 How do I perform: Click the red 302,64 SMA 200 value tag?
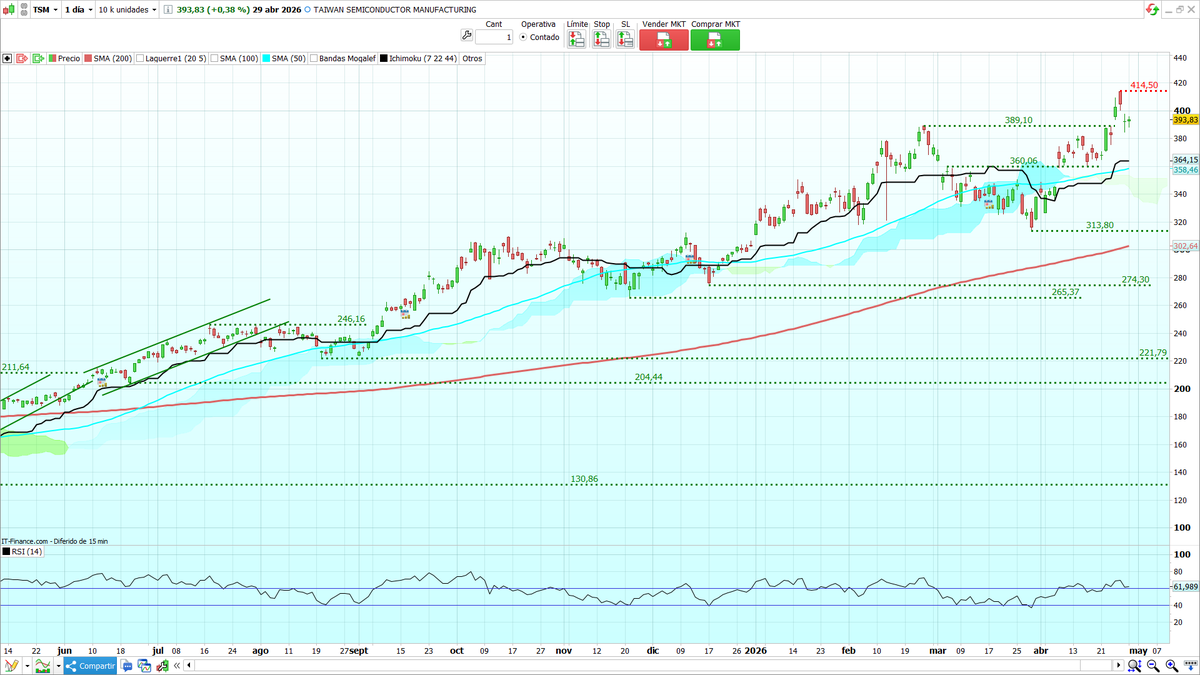(x=1185, y=246)
